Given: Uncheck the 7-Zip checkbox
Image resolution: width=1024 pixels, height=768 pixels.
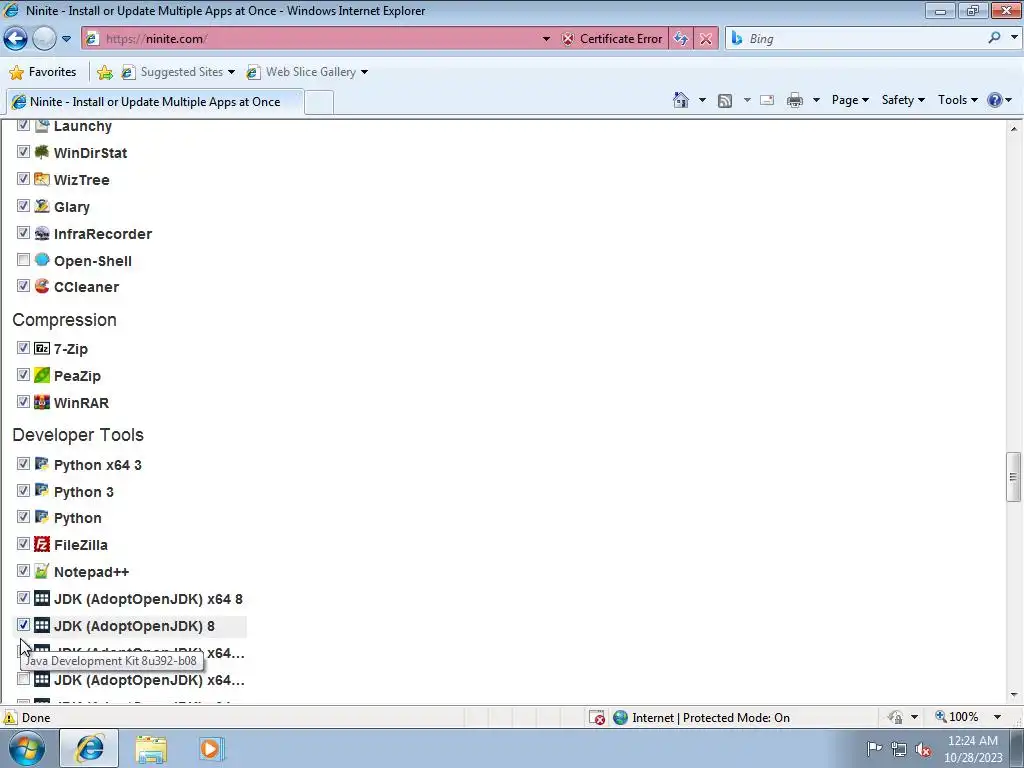Looking at the screenshot, I should point(24,347).
